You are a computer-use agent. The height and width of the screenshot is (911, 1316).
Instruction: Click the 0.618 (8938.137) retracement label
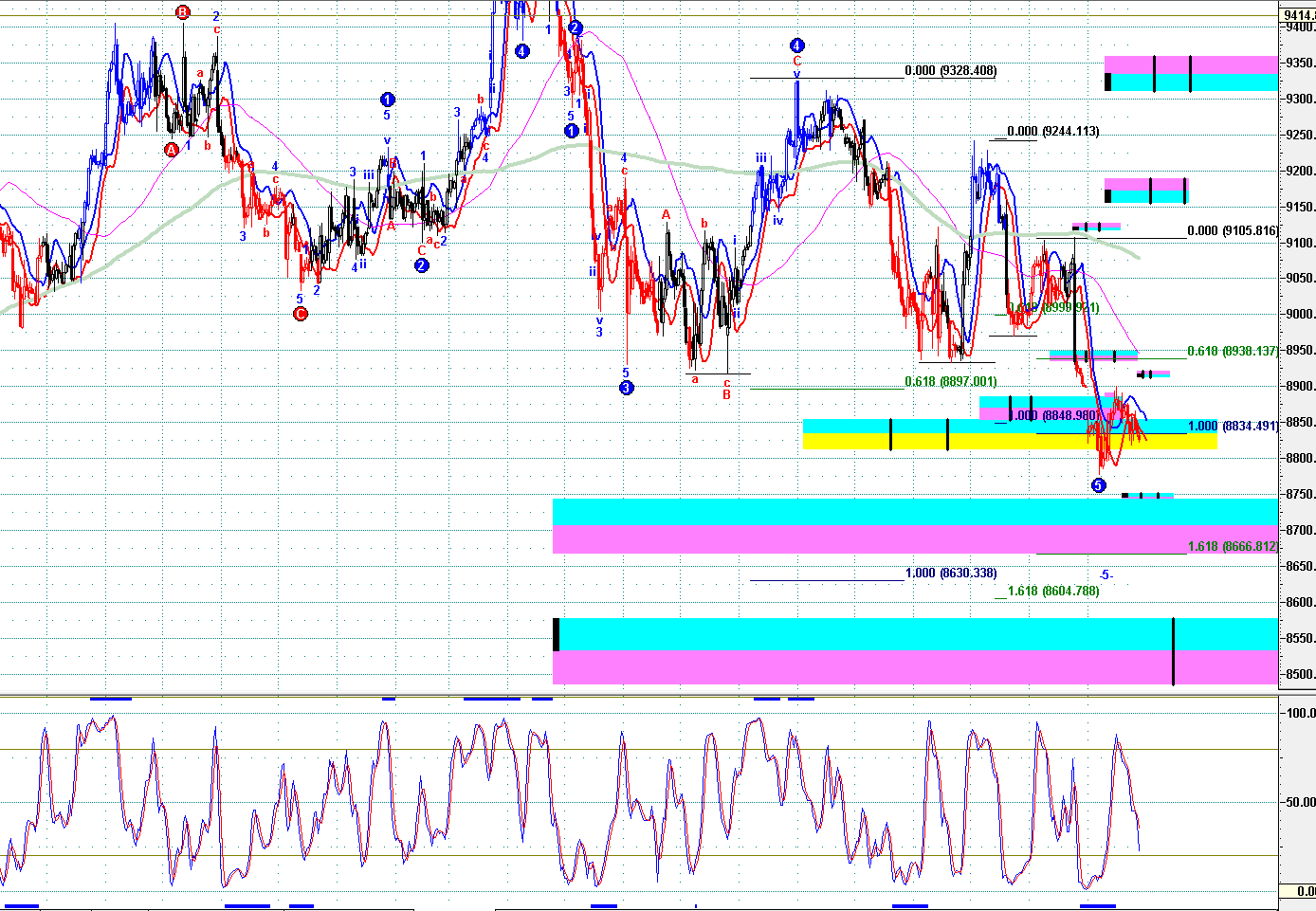tap(1232, 352)
